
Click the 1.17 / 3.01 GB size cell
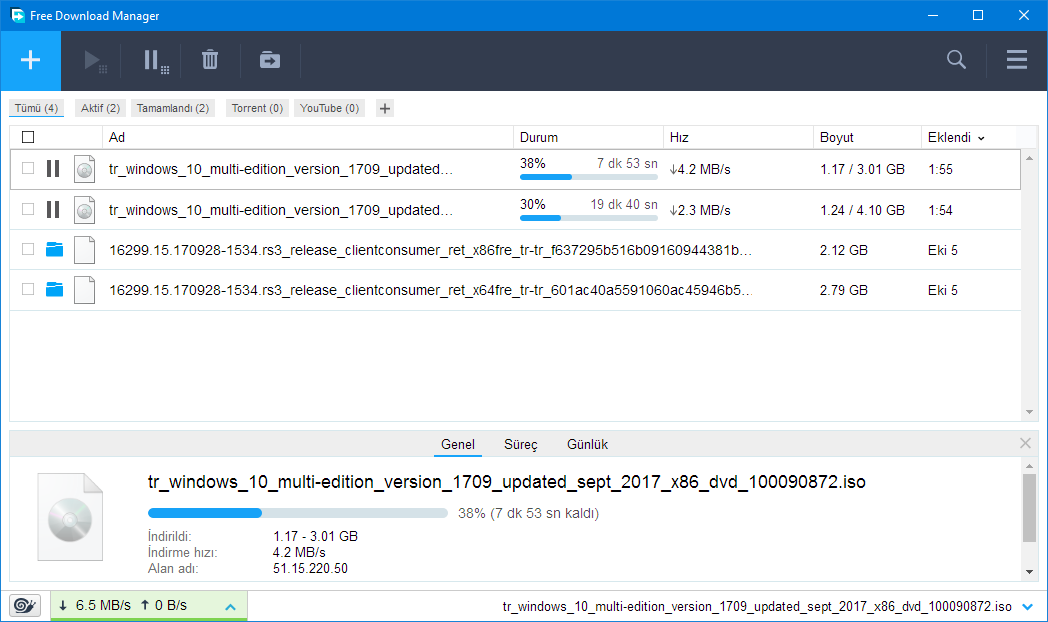tap(862, 170)
